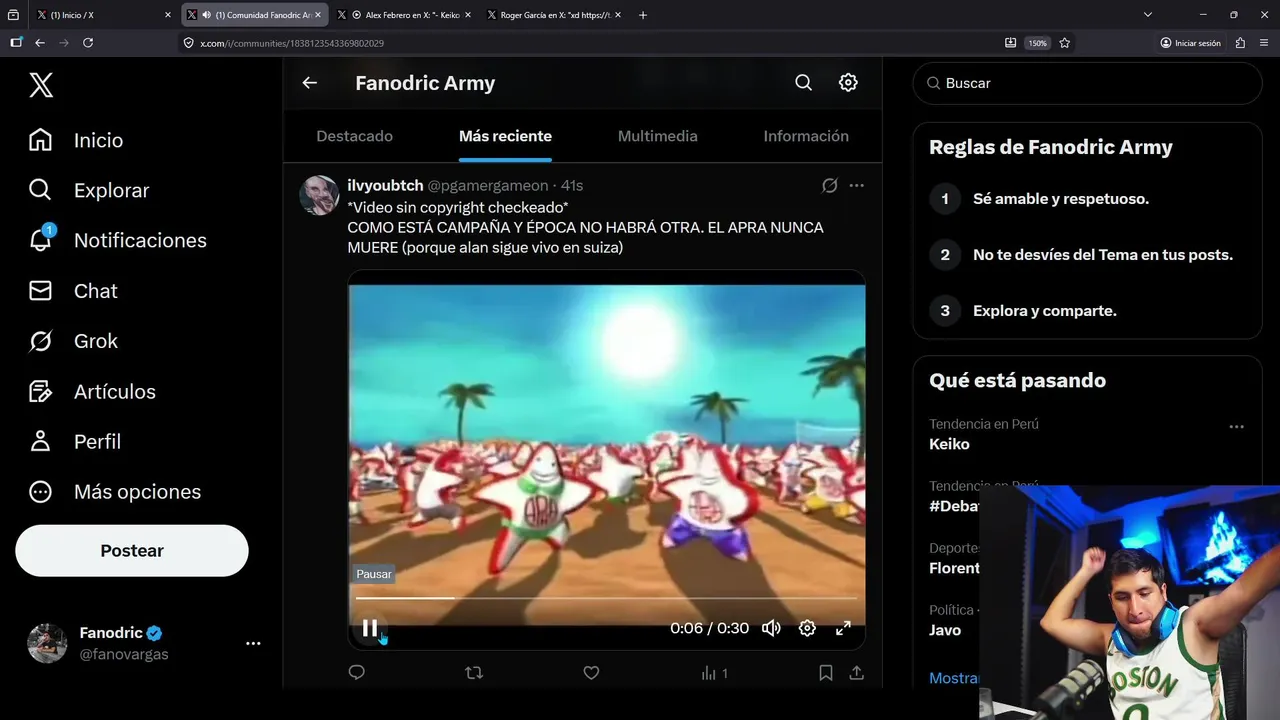Open Fanodric Army community settings gear
Screen dimensions: 1280x720
[848, 83]
